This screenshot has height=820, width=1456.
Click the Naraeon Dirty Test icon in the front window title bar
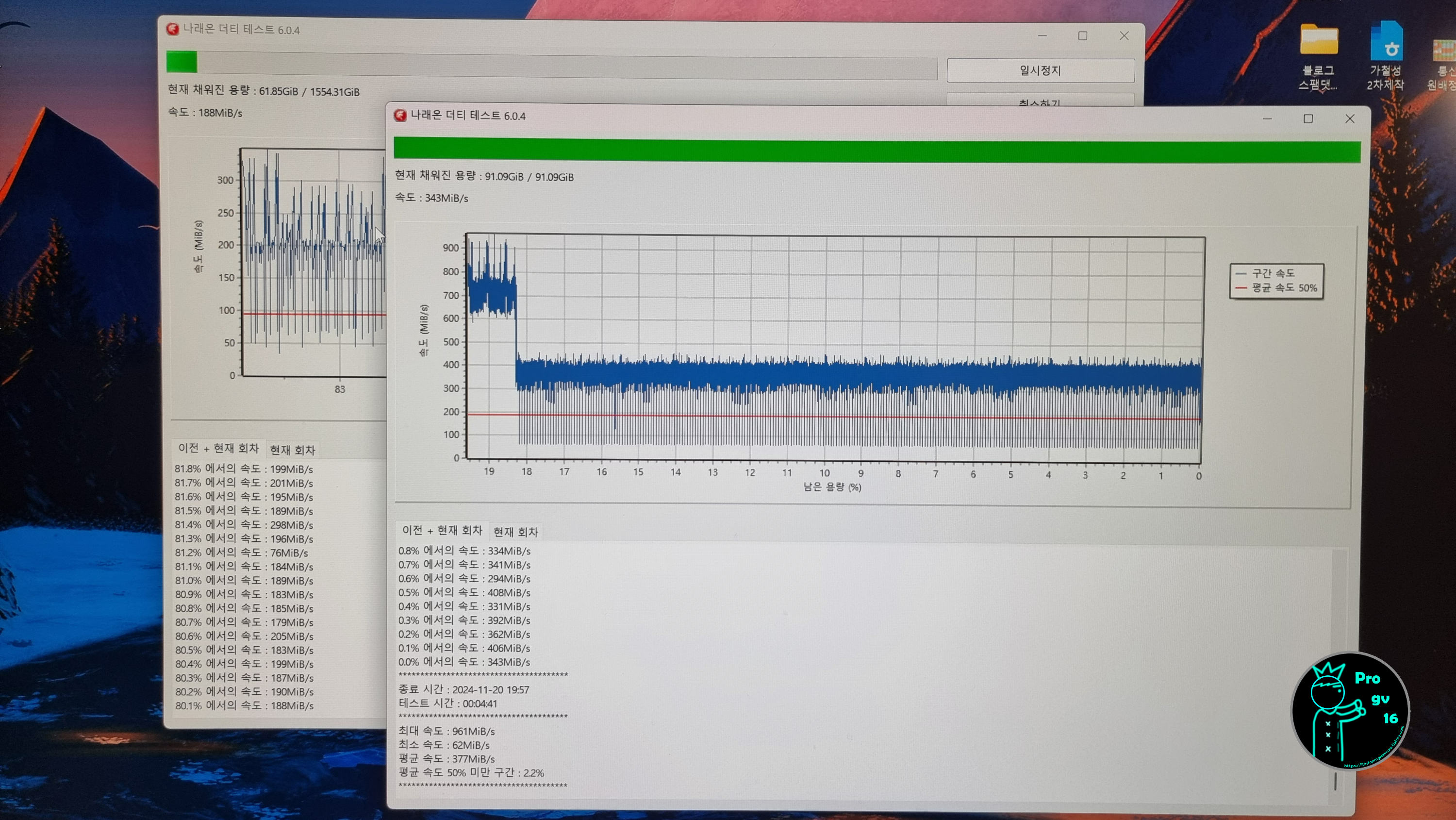pos(401,116)
